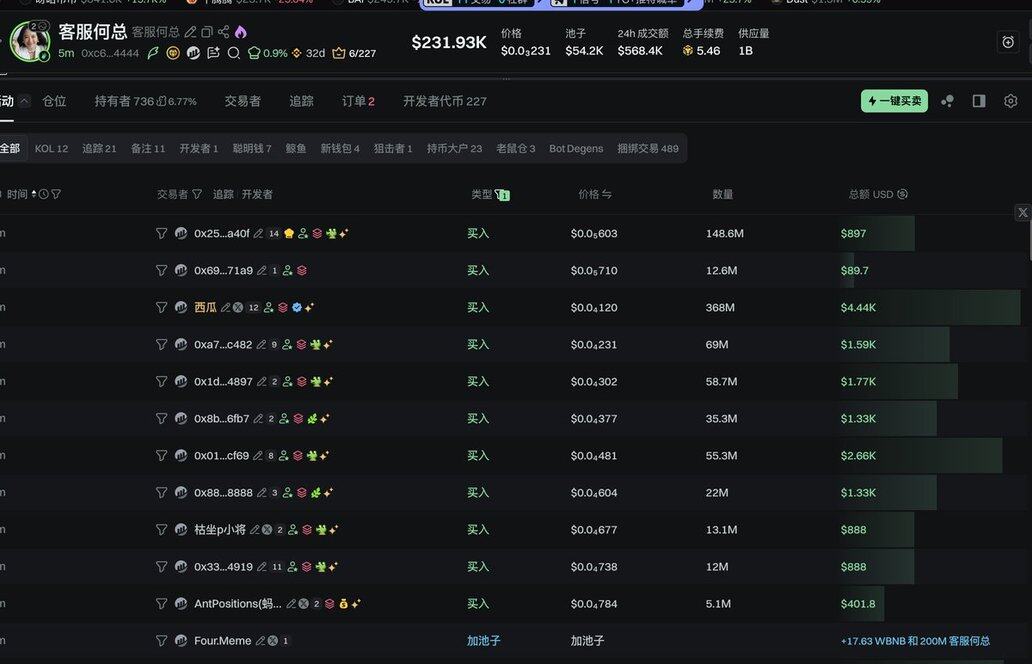Screen dimensions: 1032x664
Task: Click the share icon next to 客服何总
Action: coord(223,32)
